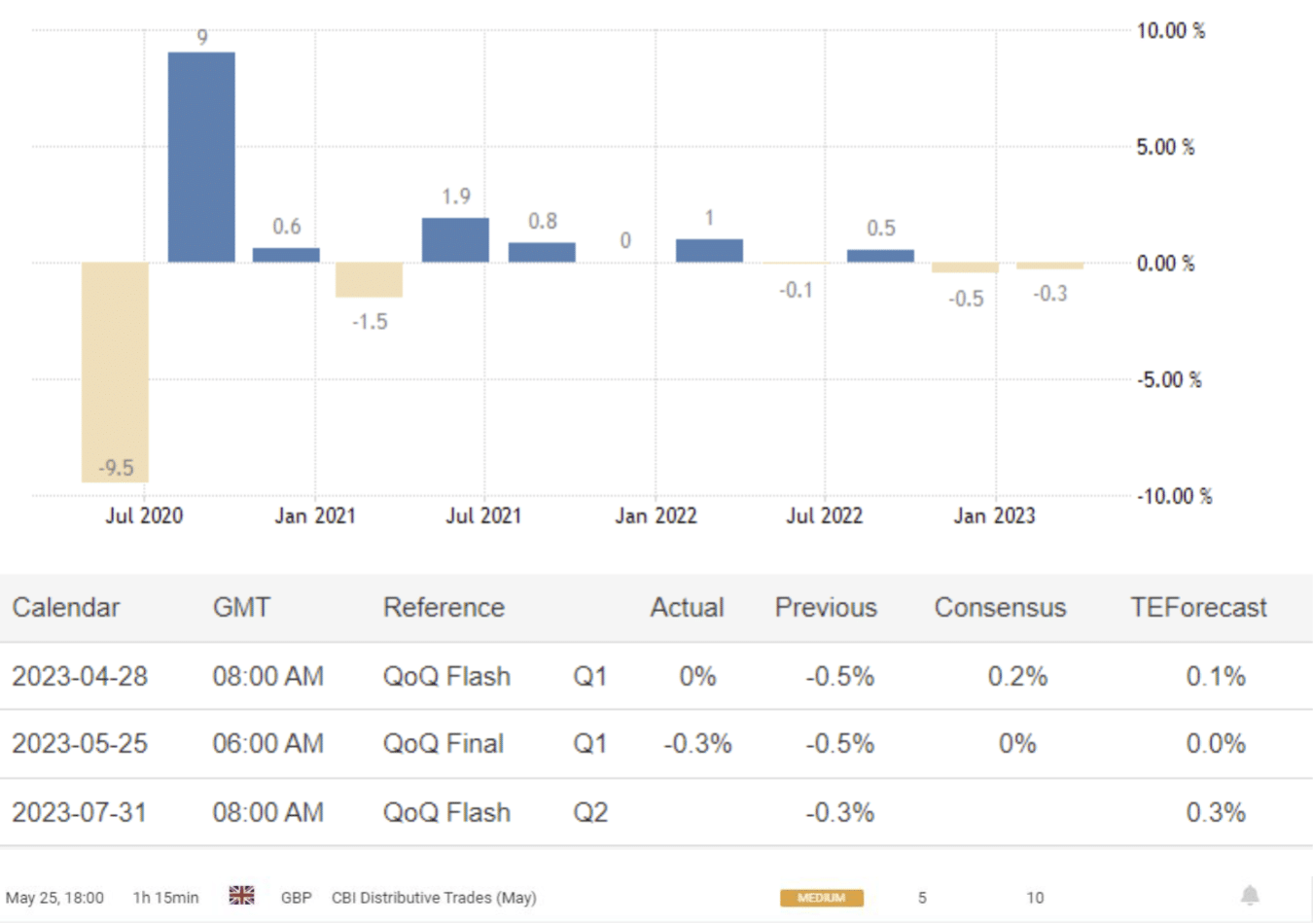Select the 2023-07-31 calendar date entry

click(80, 812)
